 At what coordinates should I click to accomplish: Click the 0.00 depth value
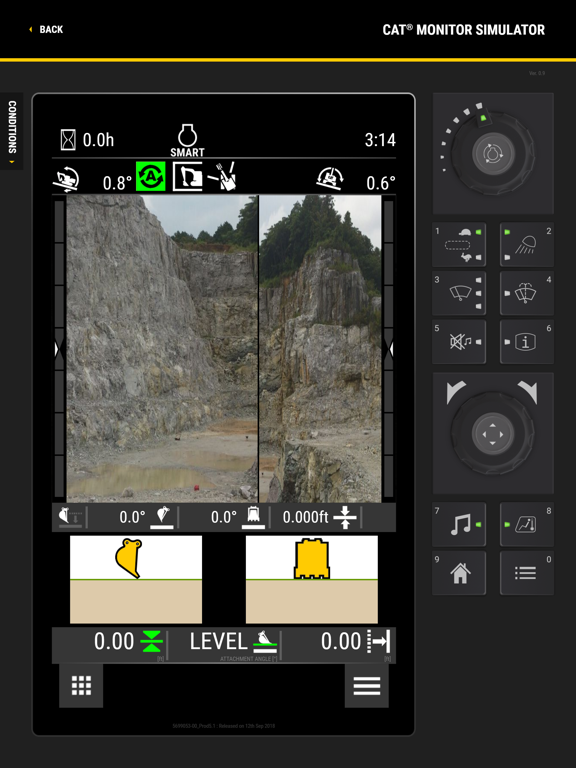click(x=114, y=642)
